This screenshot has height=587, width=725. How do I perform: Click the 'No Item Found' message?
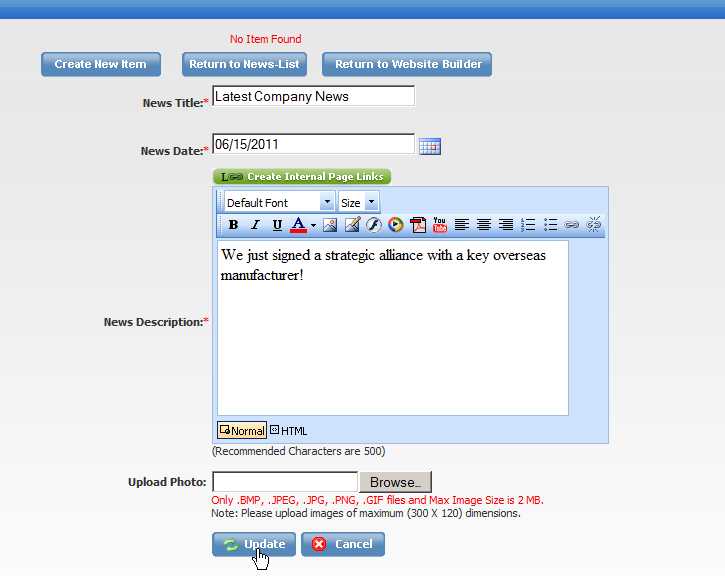click(265, 39)
